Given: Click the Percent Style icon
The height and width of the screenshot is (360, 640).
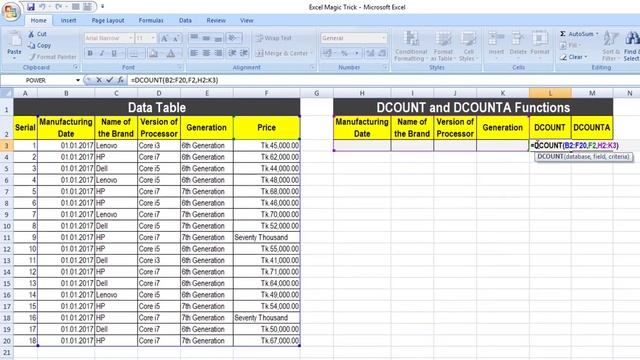Looking at the screenshot, I should pos(344,53).
